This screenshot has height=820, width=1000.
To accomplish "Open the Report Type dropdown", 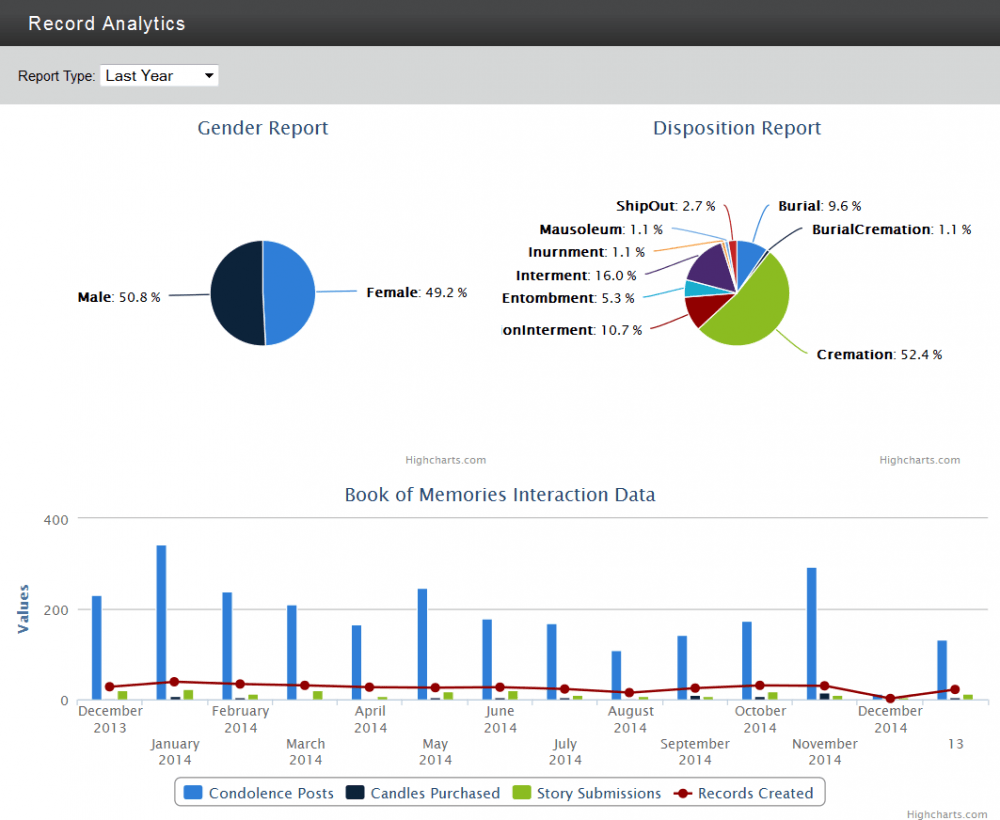I will (159, 76).
